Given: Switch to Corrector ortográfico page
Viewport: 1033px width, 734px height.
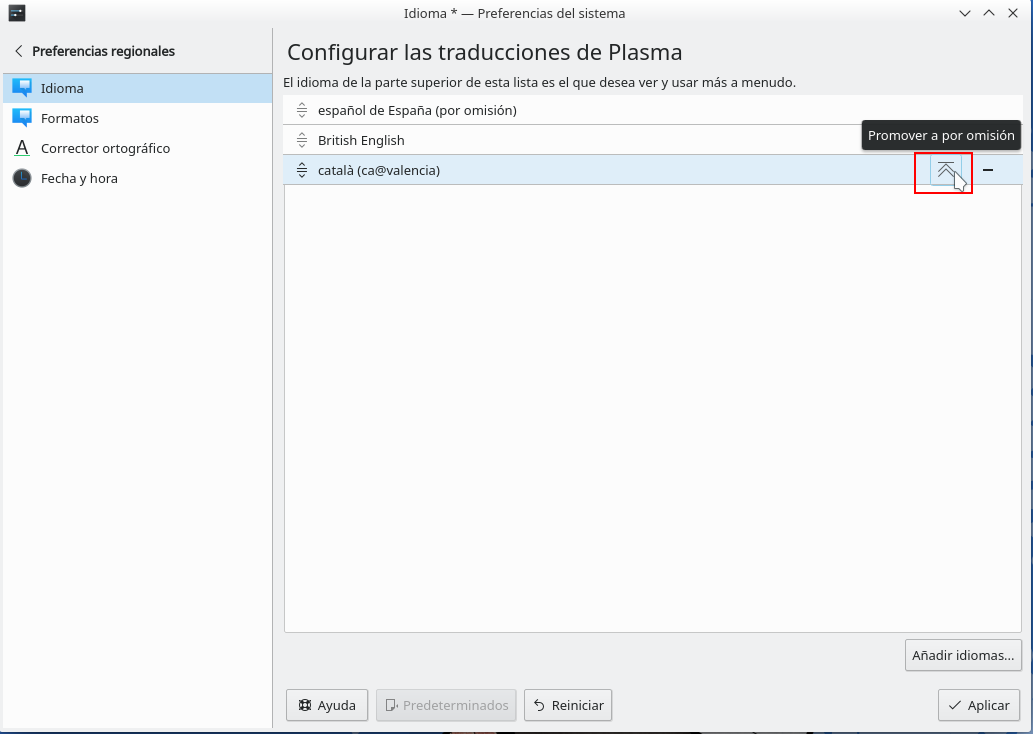Looking at the screenshot, I should pyautogui.click(x=105, y=148).
